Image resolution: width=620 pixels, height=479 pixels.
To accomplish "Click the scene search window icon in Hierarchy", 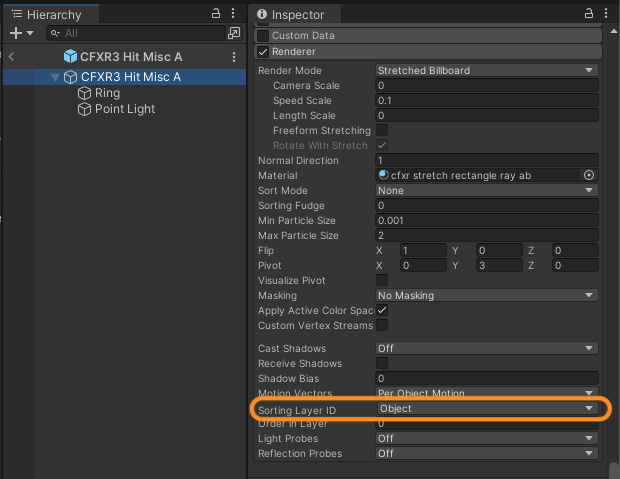I will coord(234,33).
